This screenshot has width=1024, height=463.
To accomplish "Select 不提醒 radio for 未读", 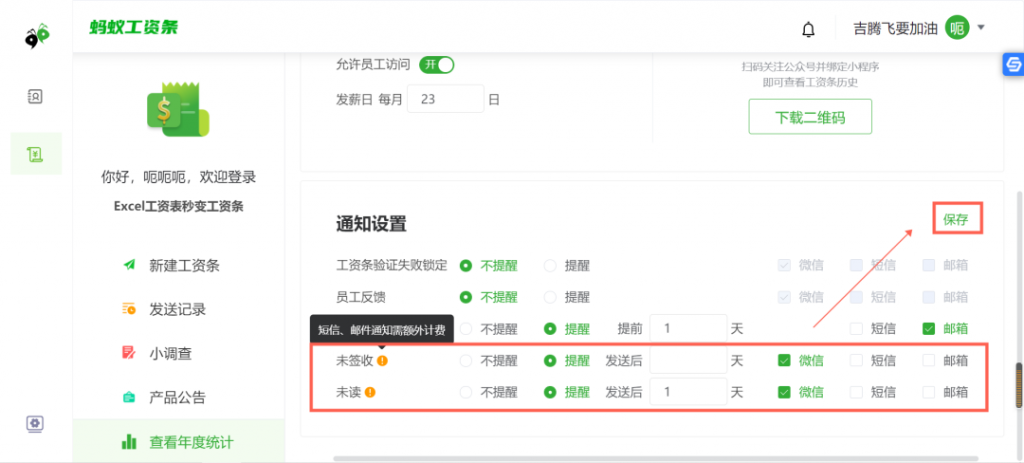I will (x=466, y=393).
